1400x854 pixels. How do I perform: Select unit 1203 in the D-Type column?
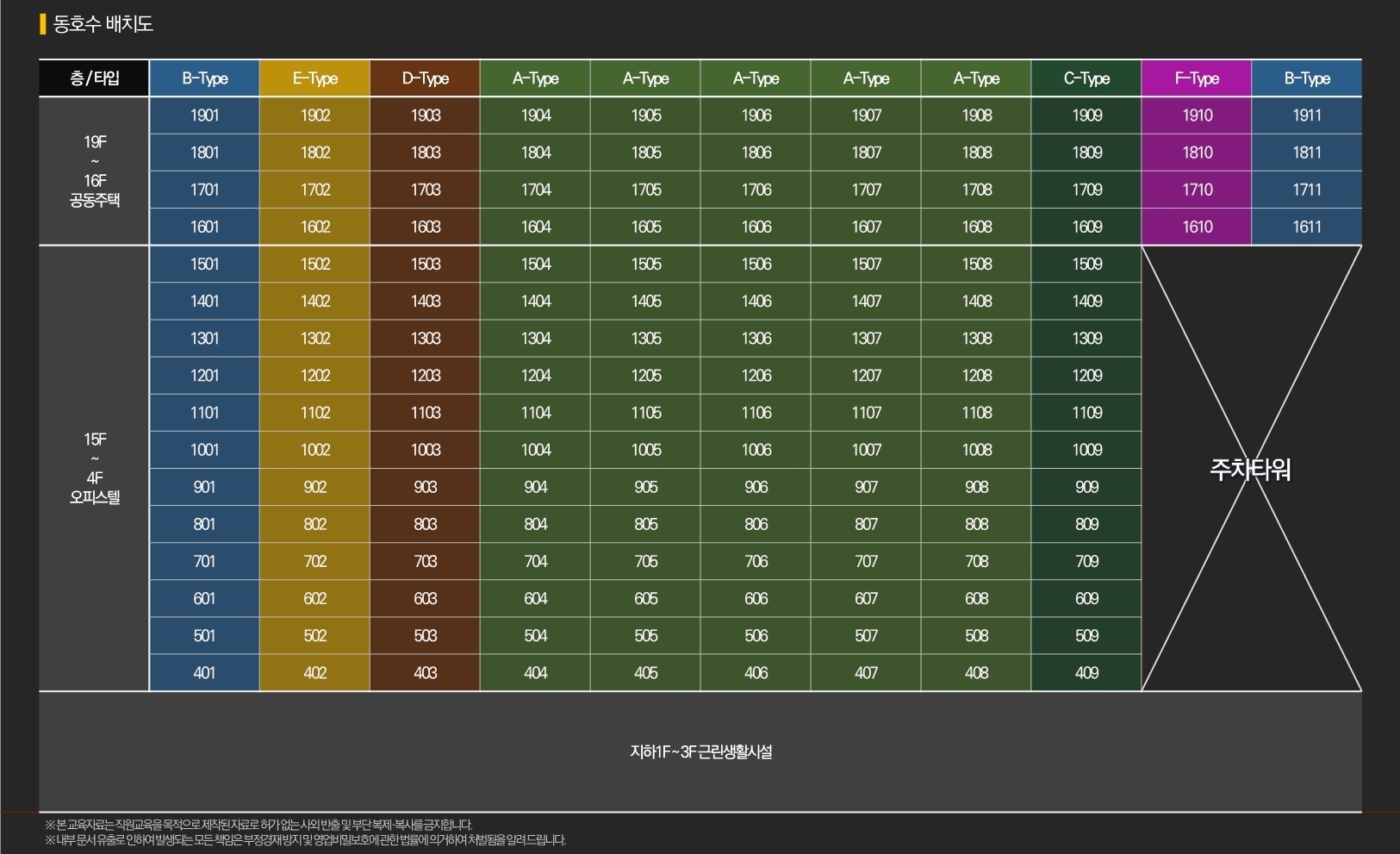pos(425,376)
